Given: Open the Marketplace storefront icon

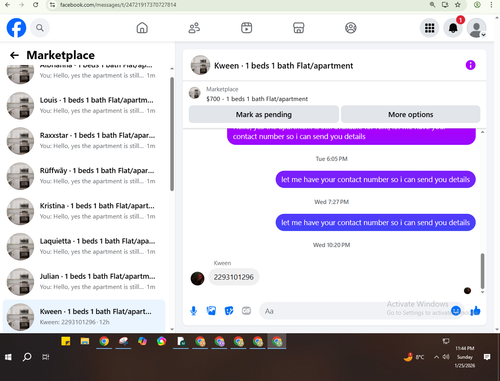Looking at the screenshot, I should (299, 28).
